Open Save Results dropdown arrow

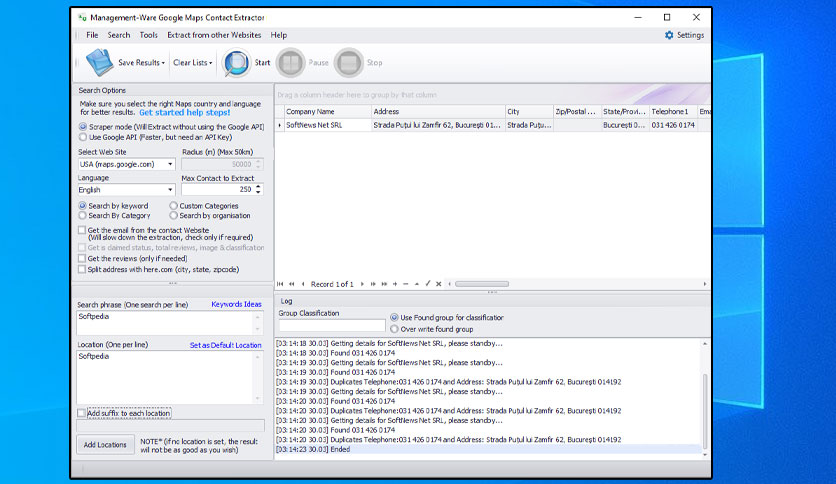(163, 63)
